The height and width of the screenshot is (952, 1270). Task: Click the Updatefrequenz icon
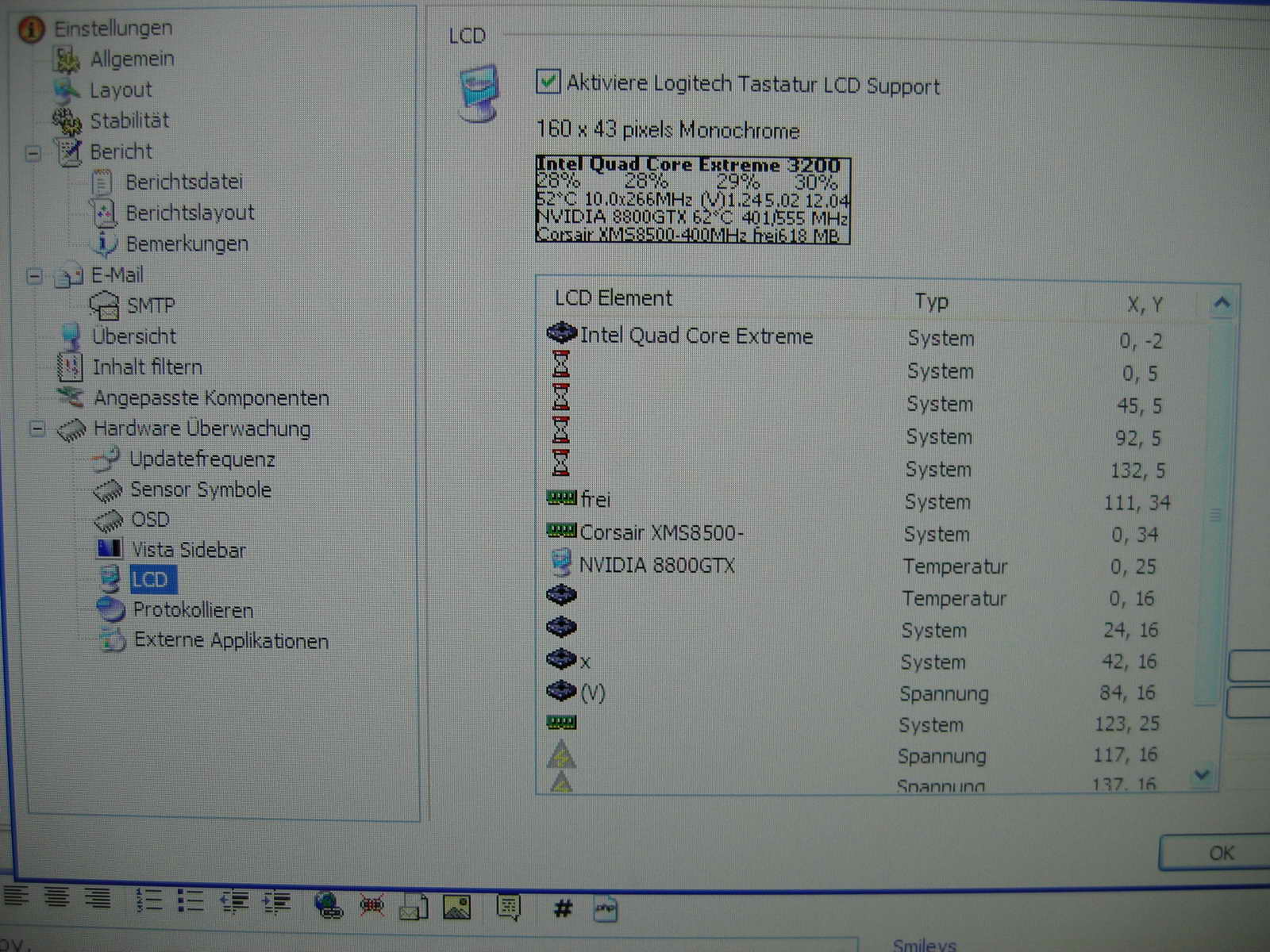[106, 459]
